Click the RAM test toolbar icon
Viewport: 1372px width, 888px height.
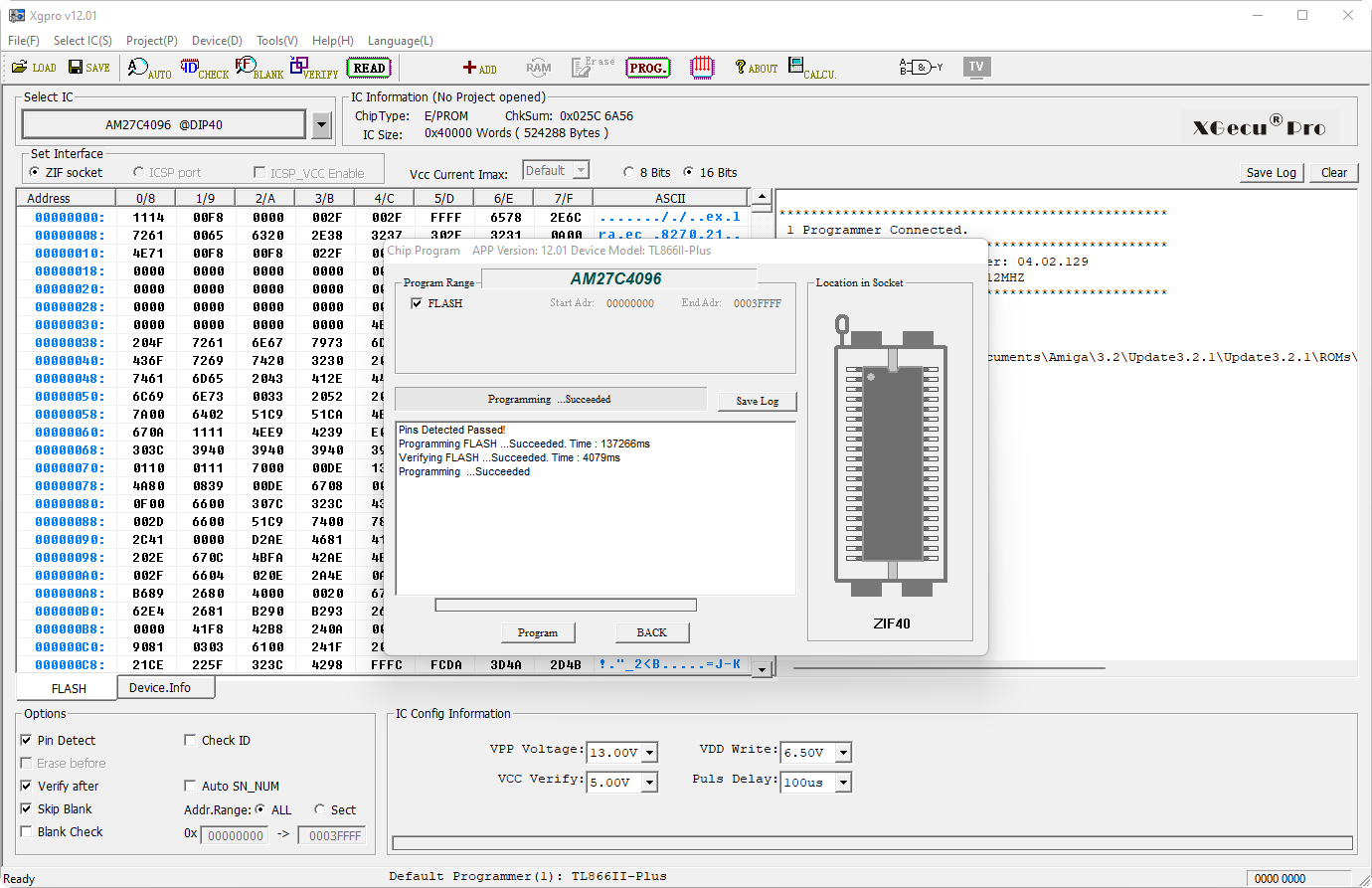(538, 68)
